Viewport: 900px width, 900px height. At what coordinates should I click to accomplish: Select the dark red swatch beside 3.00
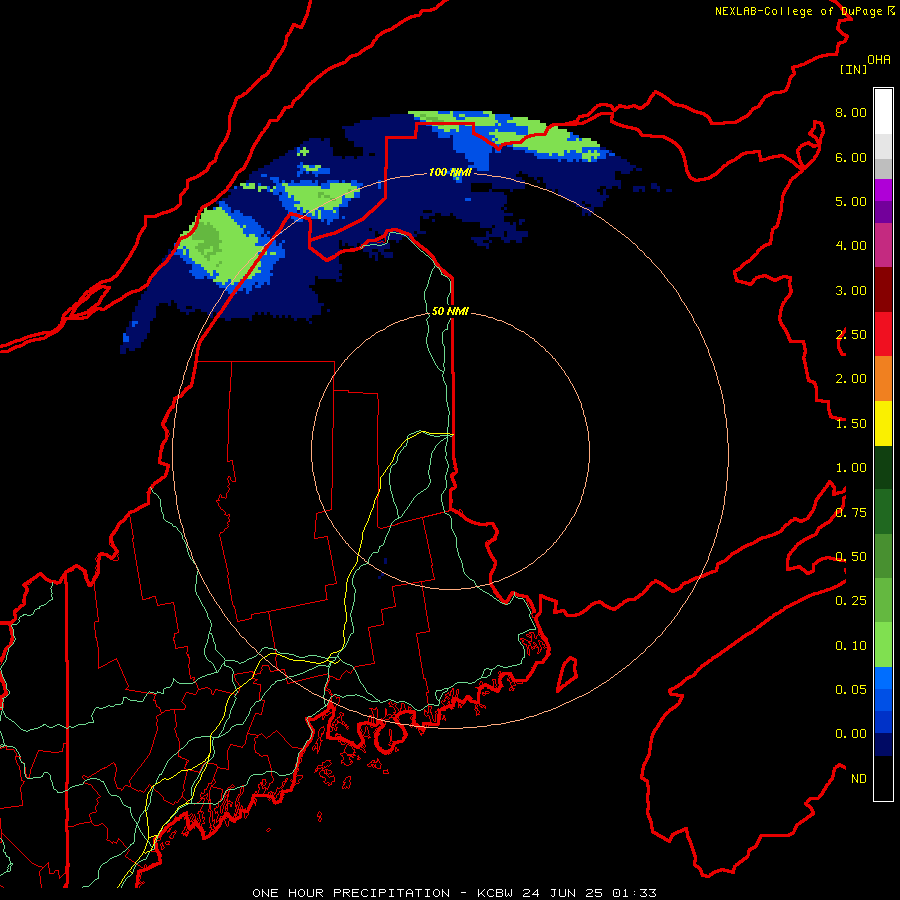[x=883, y=290]
